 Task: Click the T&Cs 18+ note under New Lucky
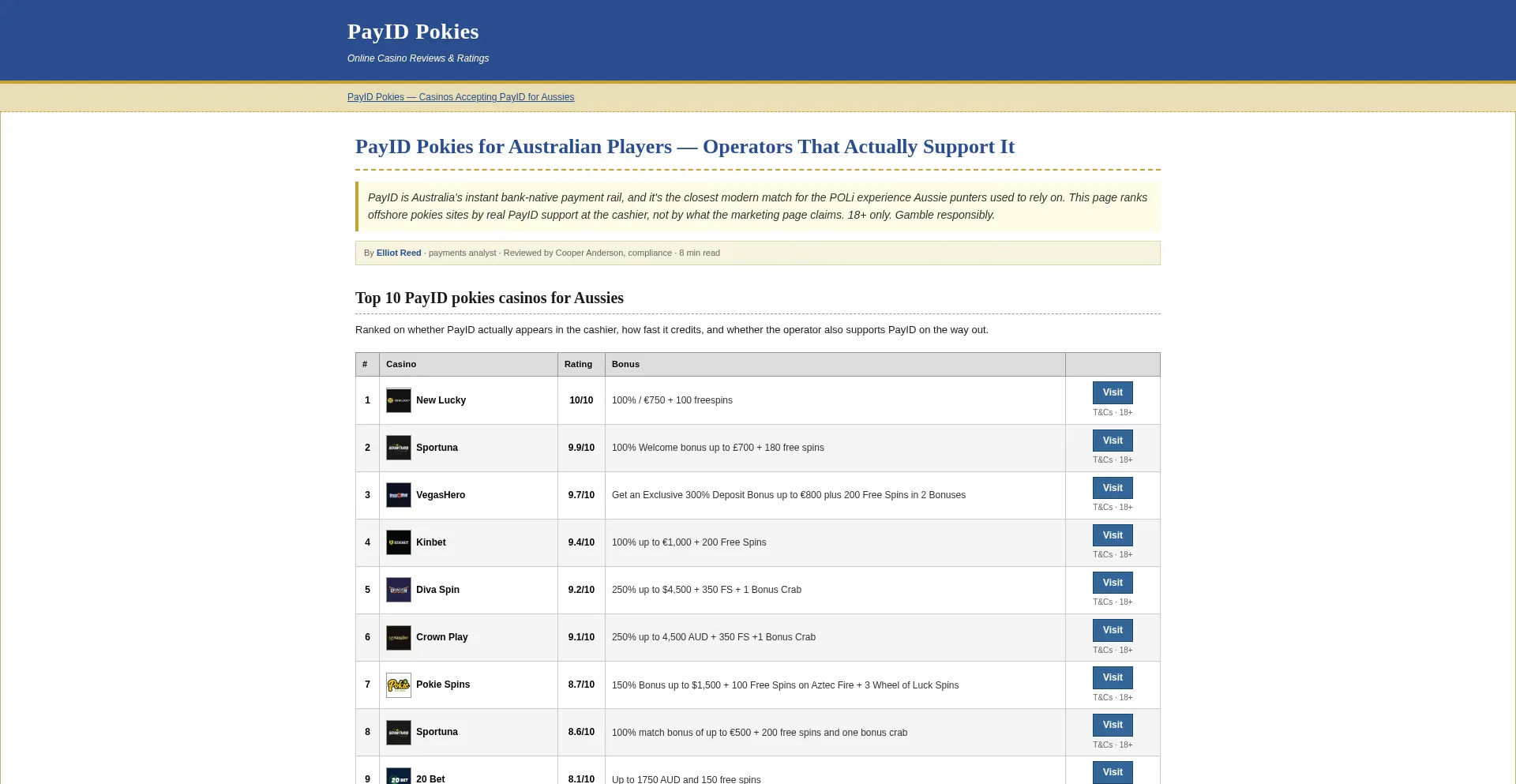[x=1113, y=412]
